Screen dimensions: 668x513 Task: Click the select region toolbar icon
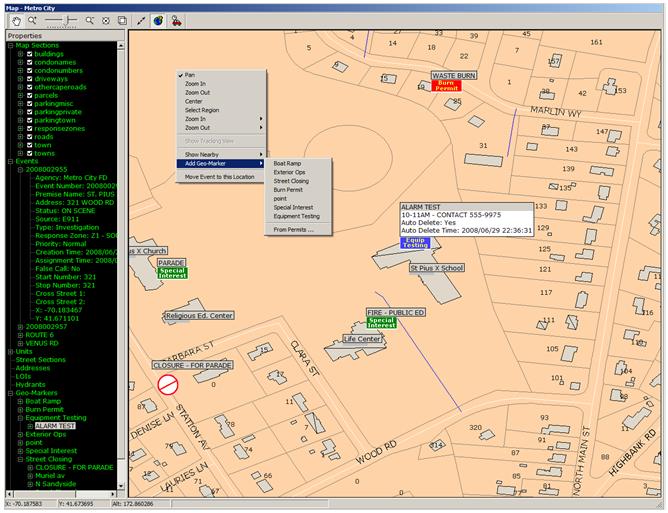point(121,20)
